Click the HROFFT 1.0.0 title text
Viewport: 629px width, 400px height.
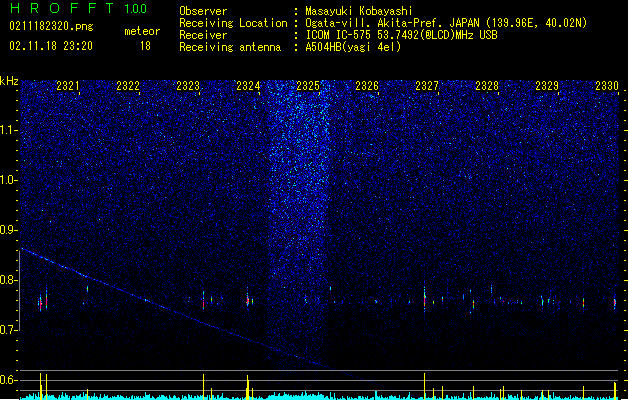[x=79, y=8]
